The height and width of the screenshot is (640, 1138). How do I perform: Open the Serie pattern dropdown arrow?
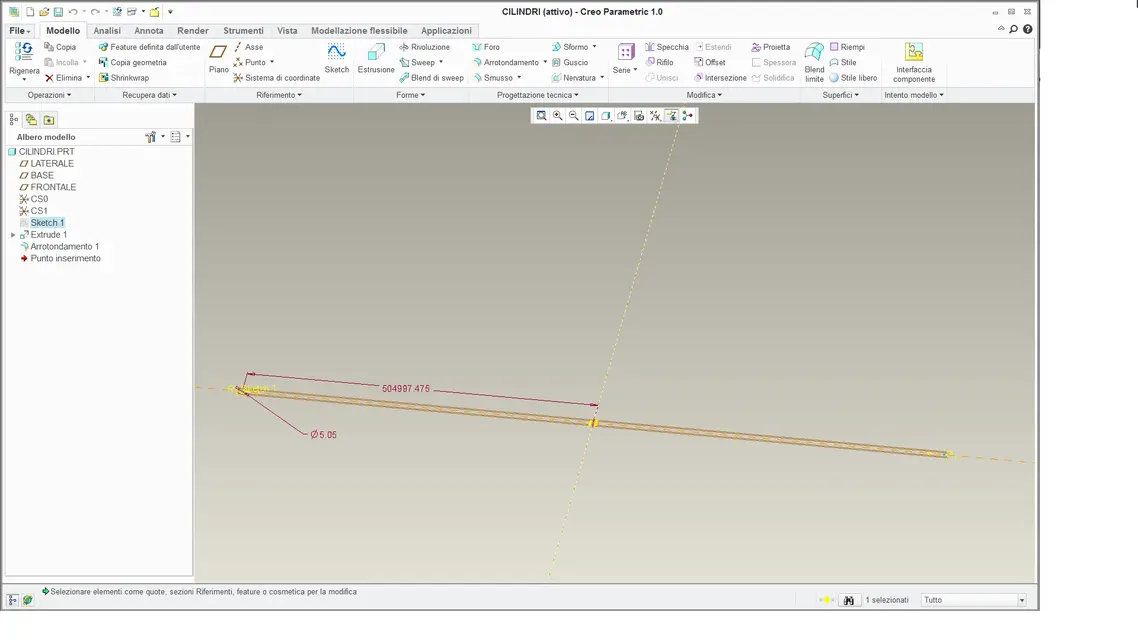(x=635, y=70)
